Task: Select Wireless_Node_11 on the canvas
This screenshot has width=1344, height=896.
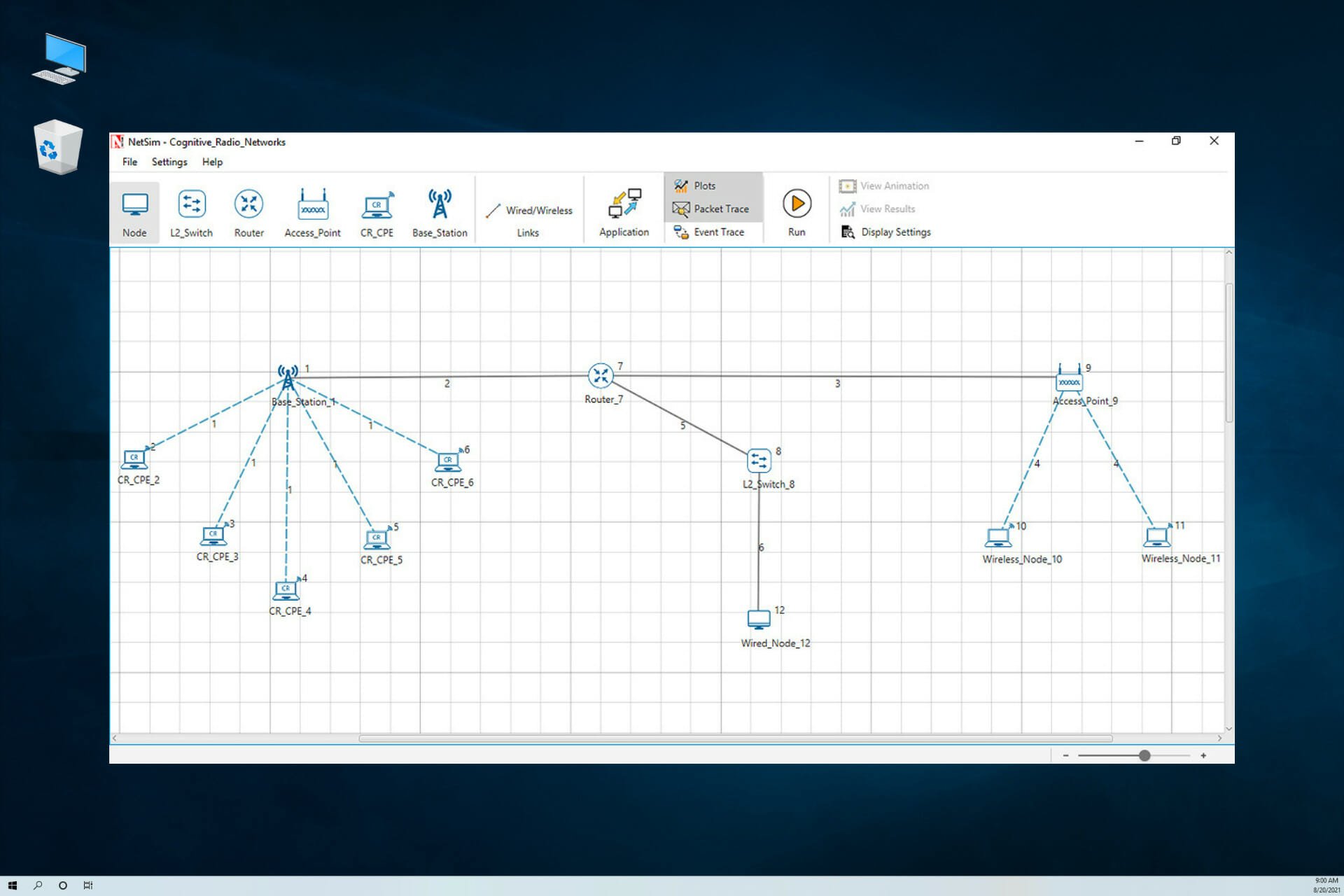Action: [x=1157, y=537]
